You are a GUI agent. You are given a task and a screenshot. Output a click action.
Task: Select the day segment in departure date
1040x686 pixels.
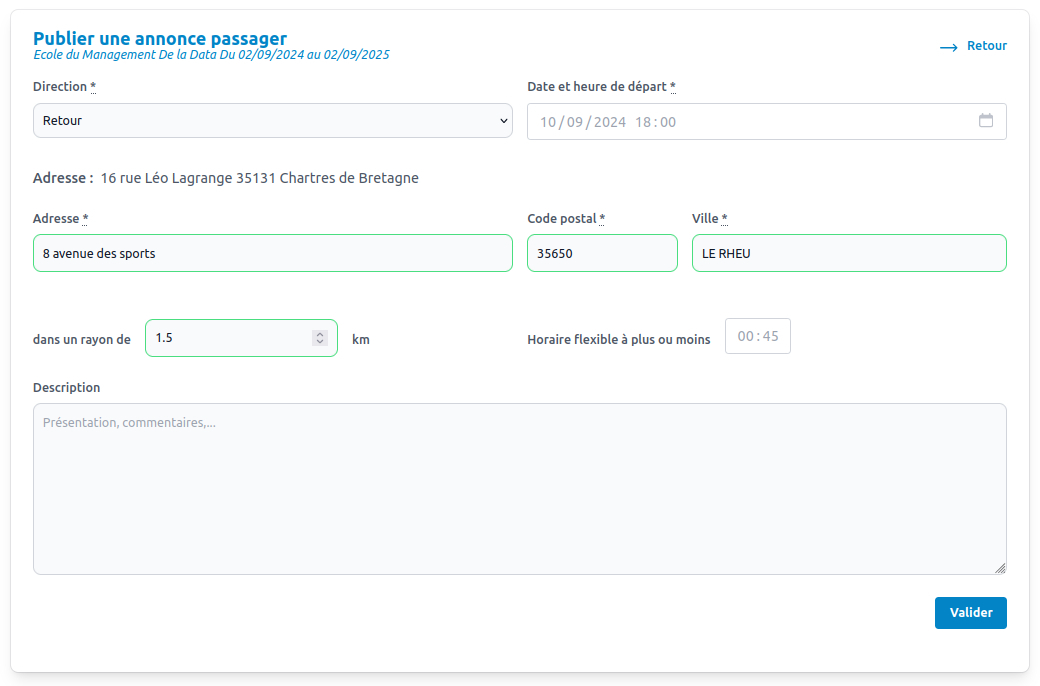click(548, 122)
